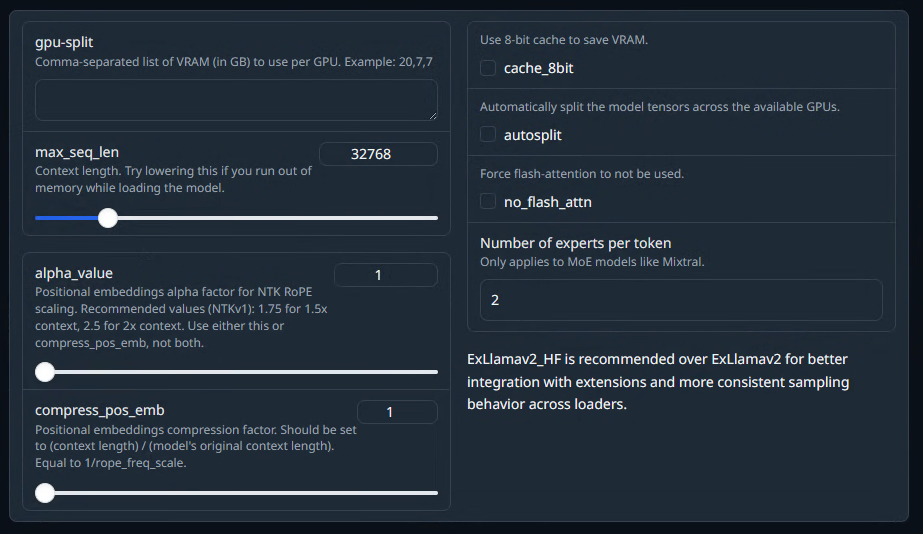Click the max_seq_len slider handle
The image size is (923, 534).
click(108, 218)
